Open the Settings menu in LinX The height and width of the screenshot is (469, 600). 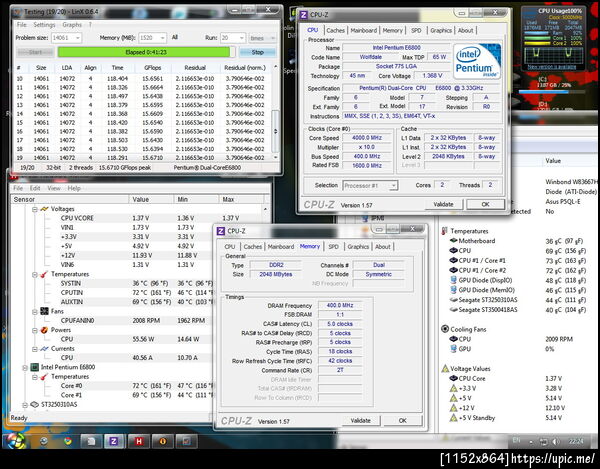point(44,24)
